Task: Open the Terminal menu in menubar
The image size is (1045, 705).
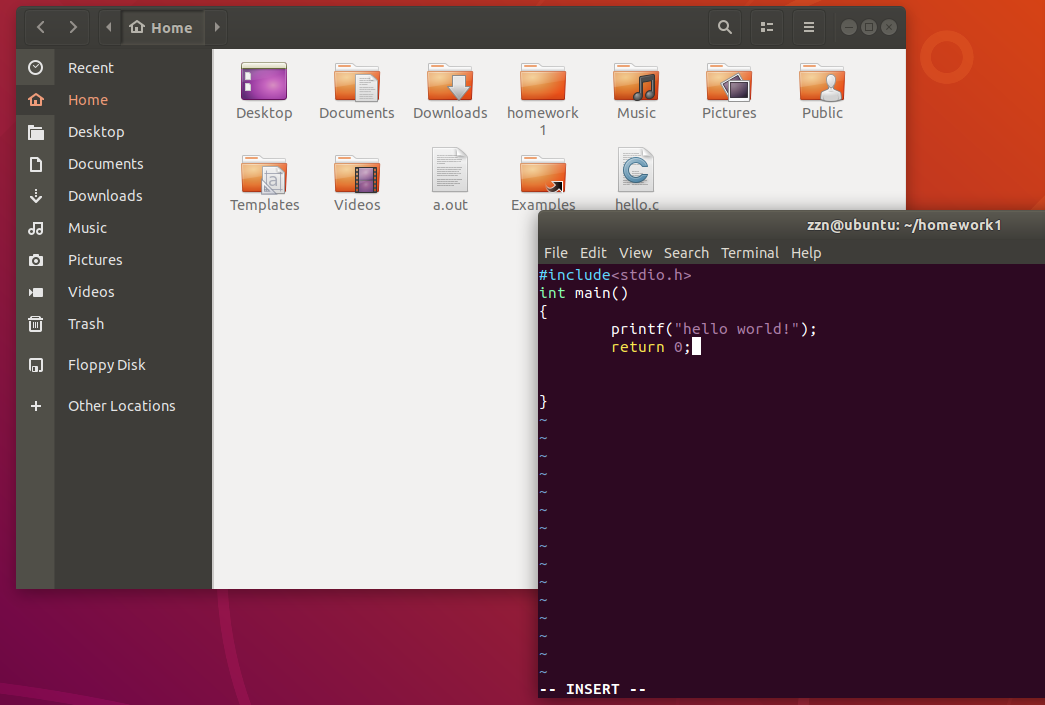Action: point(750,253)
